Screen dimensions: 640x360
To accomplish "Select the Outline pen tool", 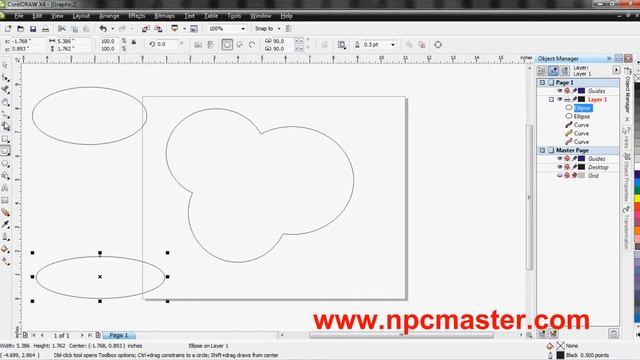I will coord(5,237).
